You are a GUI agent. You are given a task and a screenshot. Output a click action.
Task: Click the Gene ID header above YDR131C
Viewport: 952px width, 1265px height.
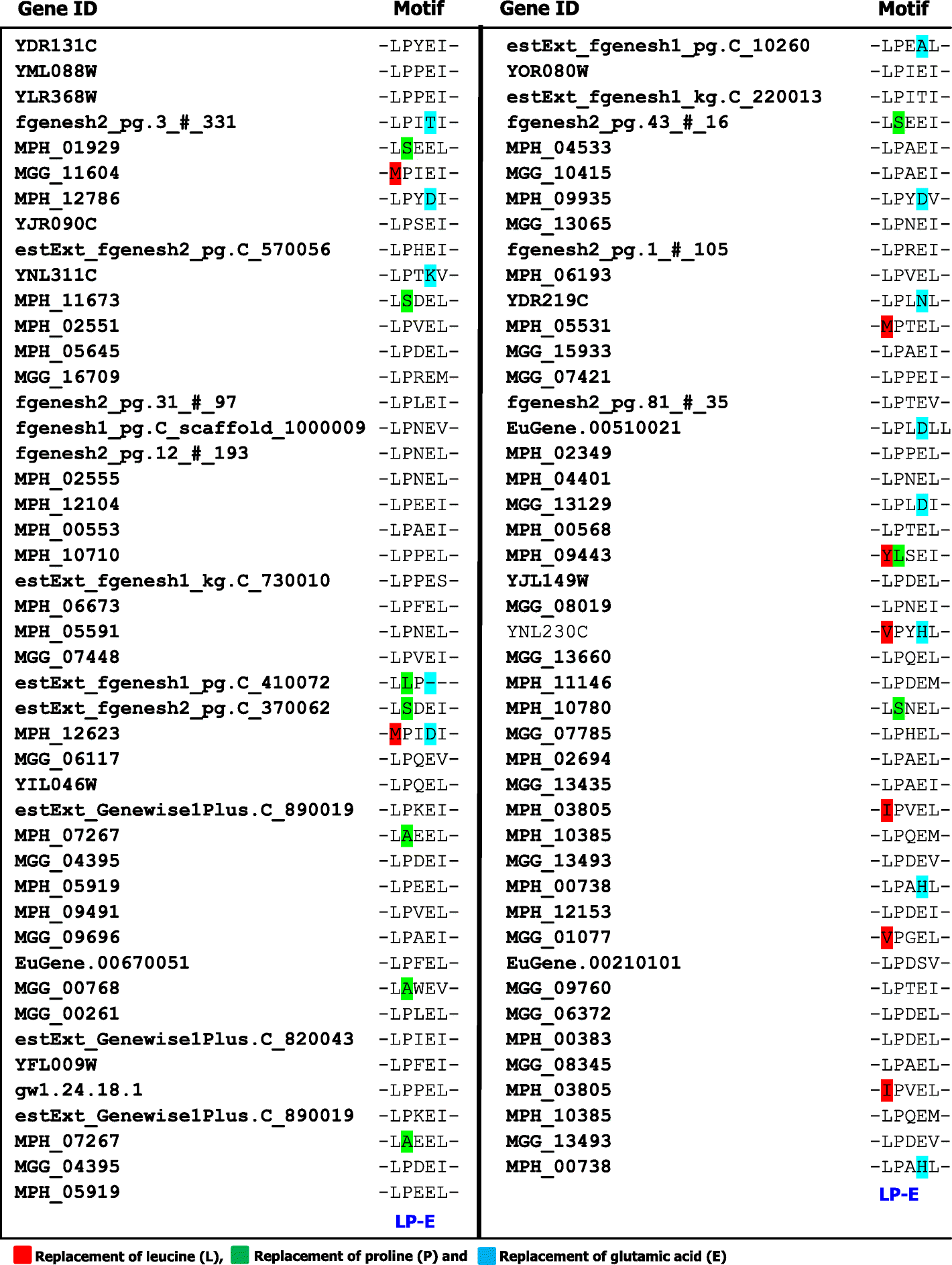(58, 9)
